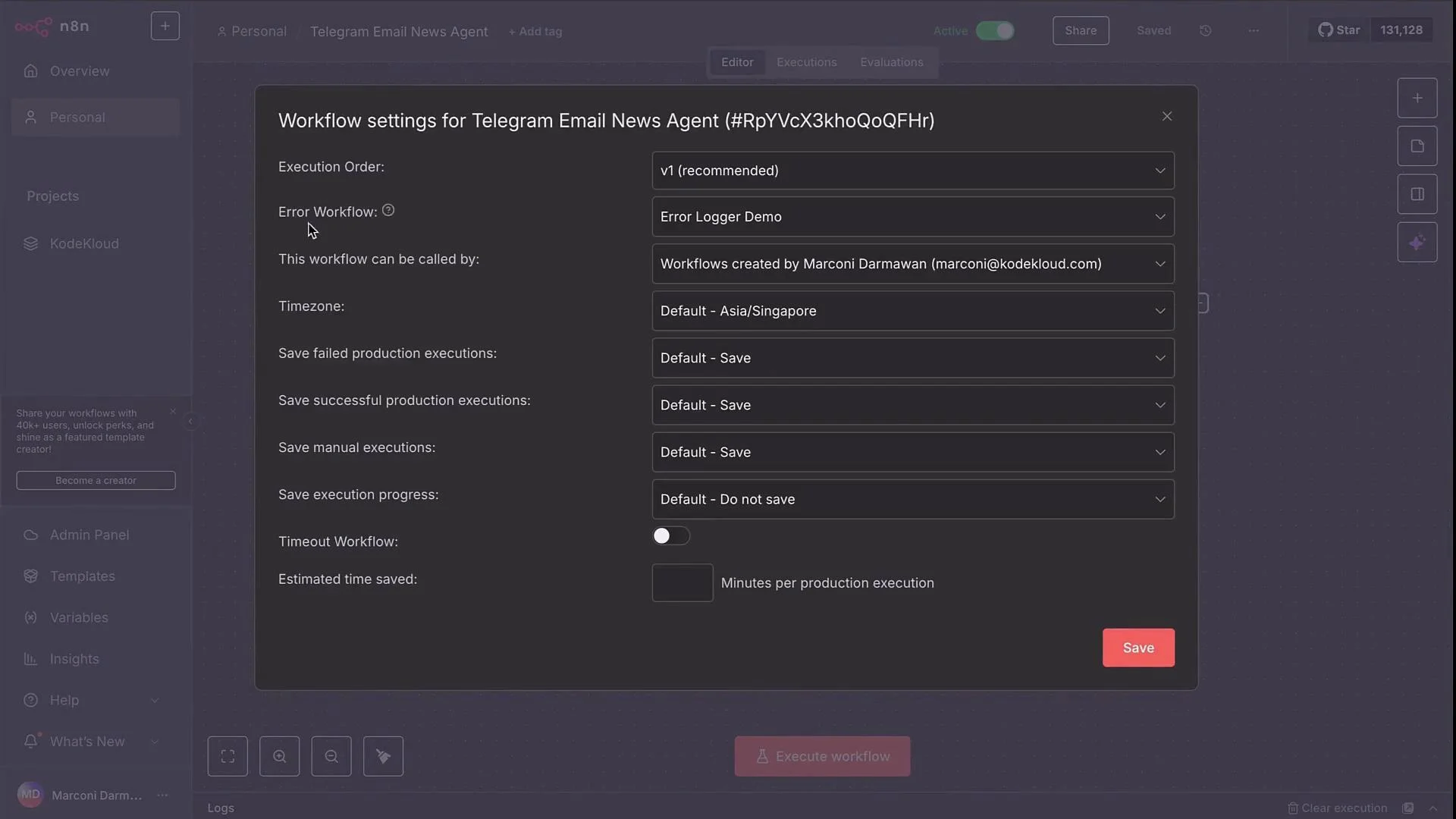
Task: Open Save manual executions dropdown
Action: coord(913,452)
